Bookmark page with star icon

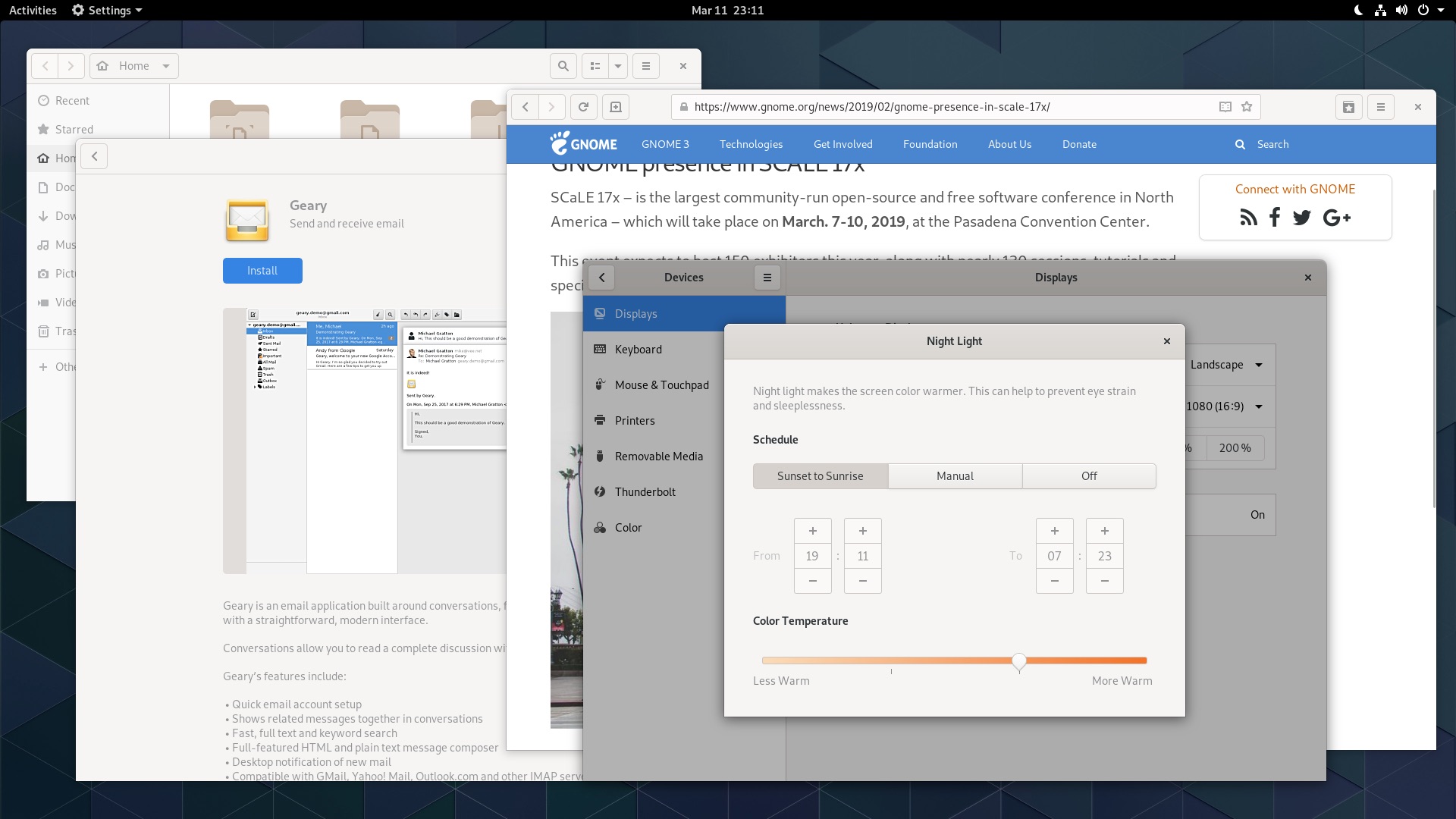coord(1247,107)
